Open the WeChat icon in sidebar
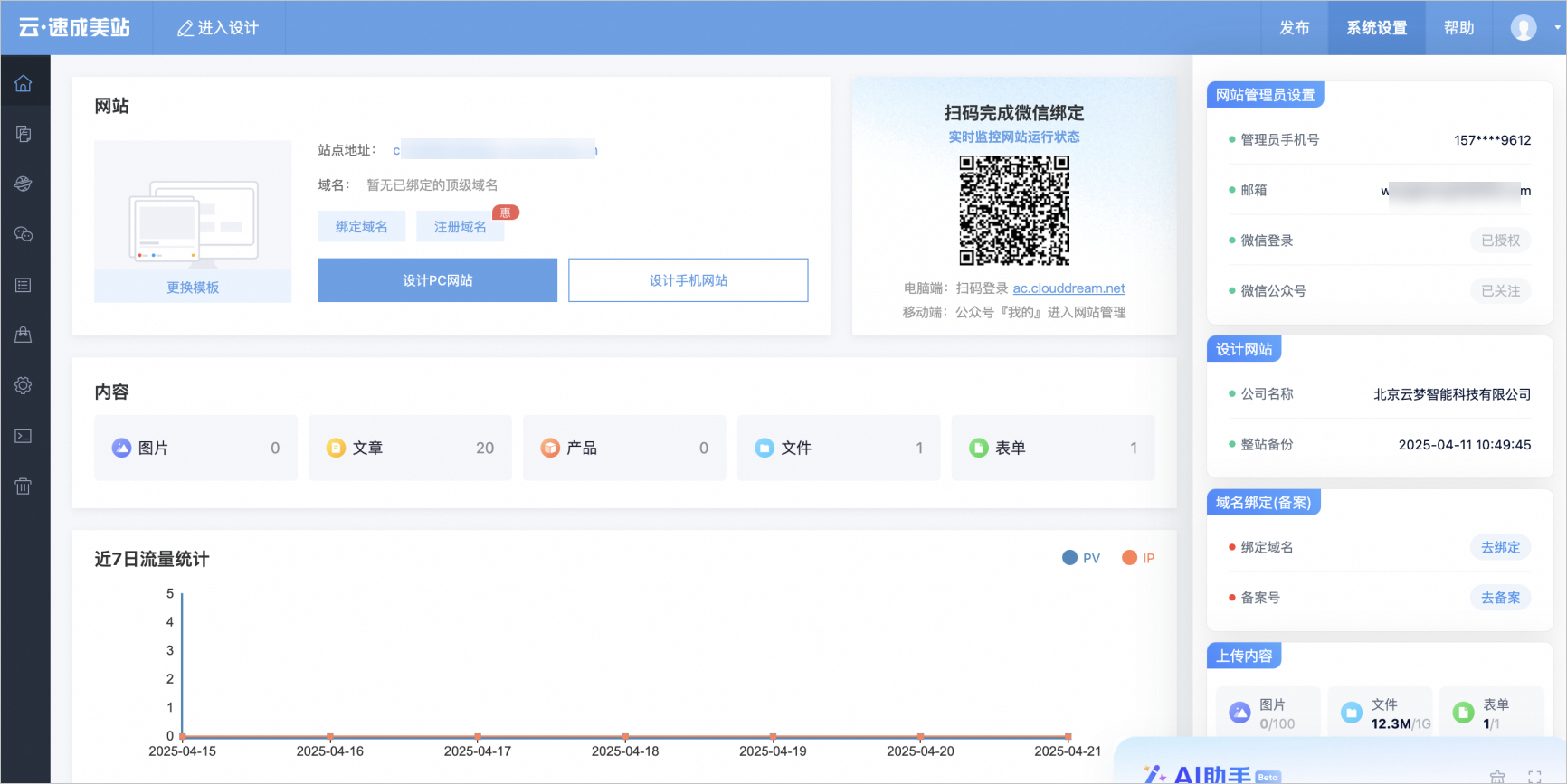1567x784 pixels. point(24,234)
